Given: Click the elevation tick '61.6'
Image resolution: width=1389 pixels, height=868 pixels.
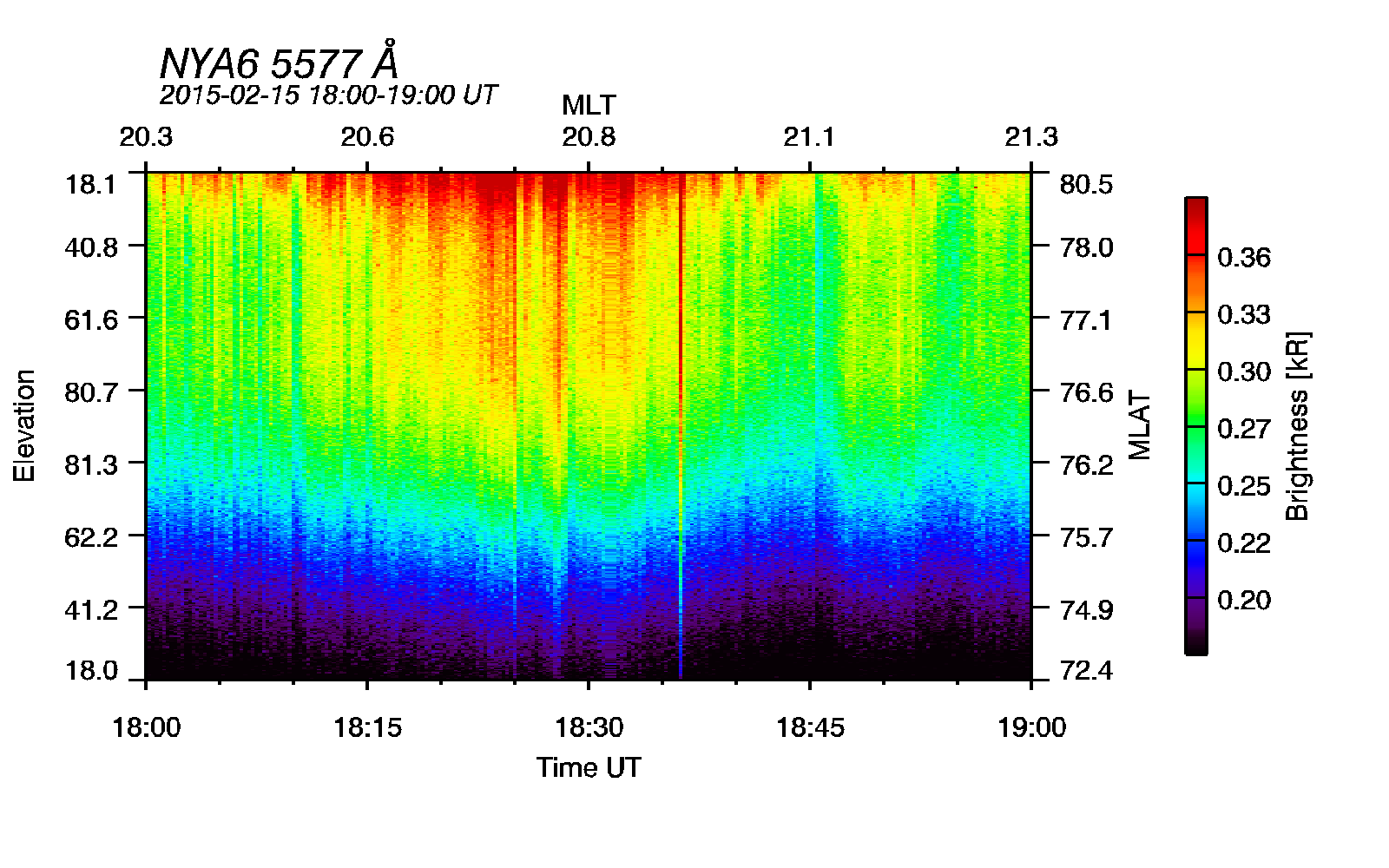Looking at the screenshot, I should click(x=91, y=319).
